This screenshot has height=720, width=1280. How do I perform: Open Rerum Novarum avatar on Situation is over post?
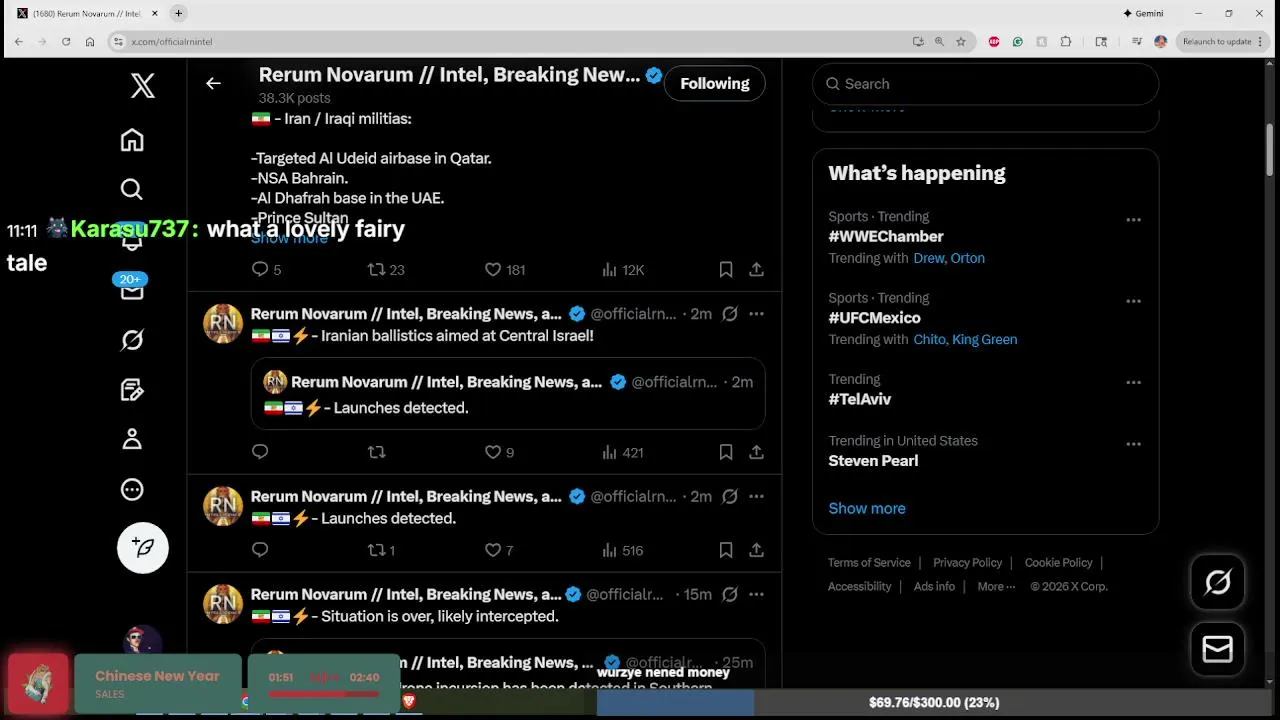223,604
